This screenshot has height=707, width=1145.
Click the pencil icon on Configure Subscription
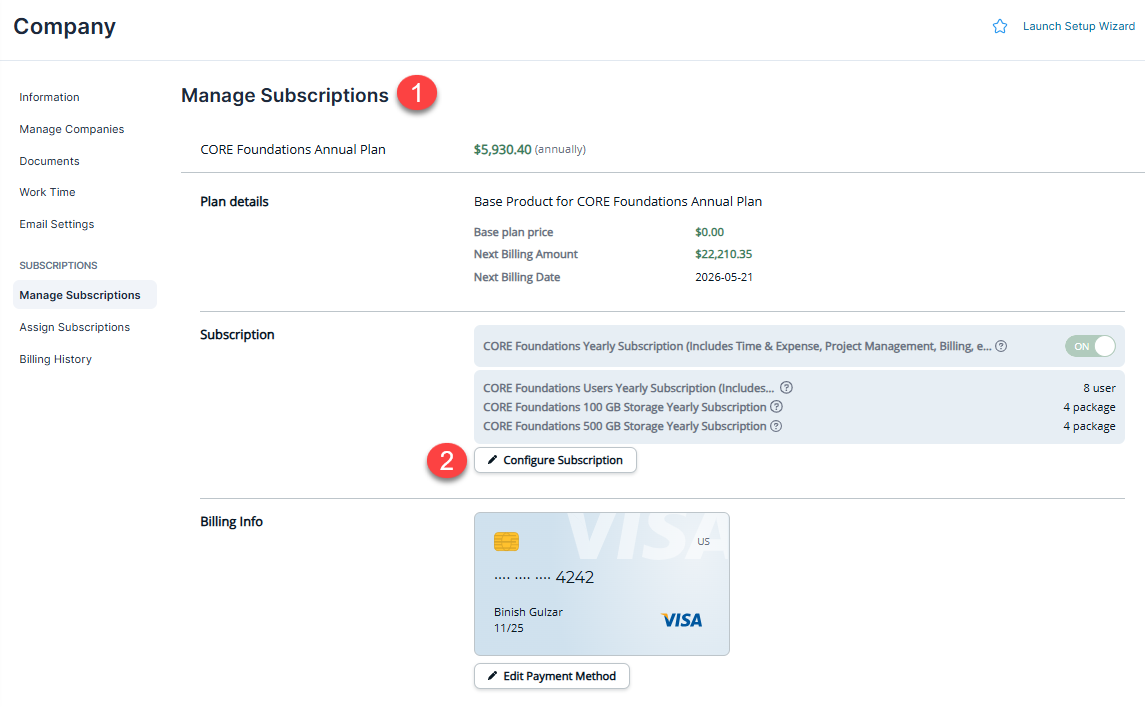[x=493, y=460]
